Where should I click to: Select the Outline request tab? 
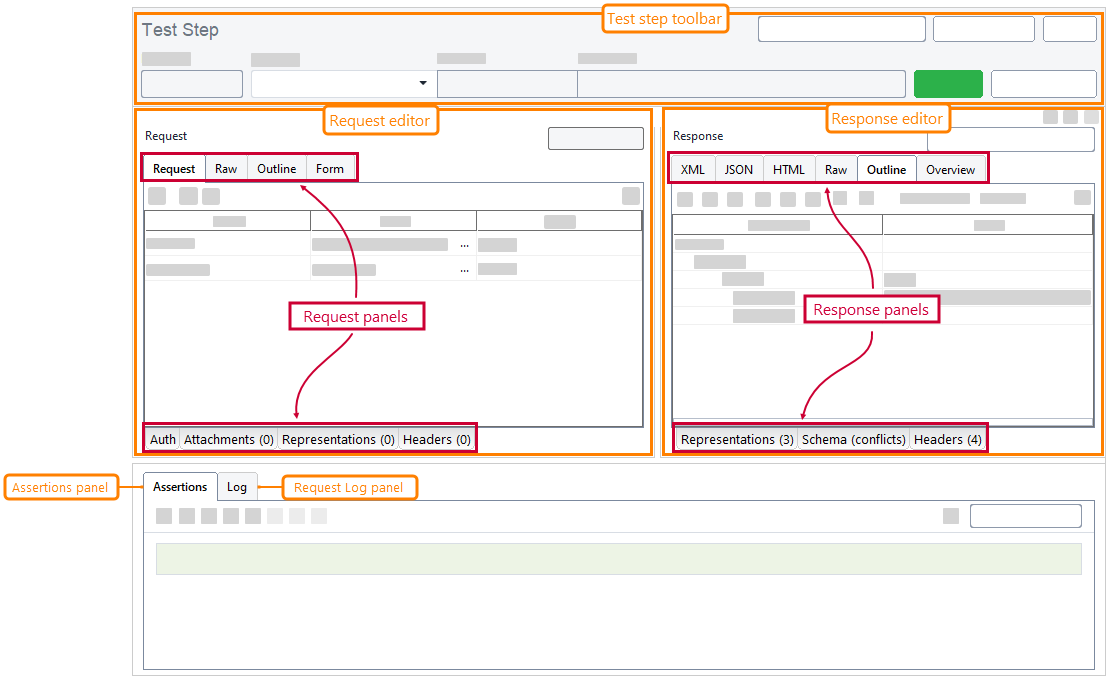276,167
